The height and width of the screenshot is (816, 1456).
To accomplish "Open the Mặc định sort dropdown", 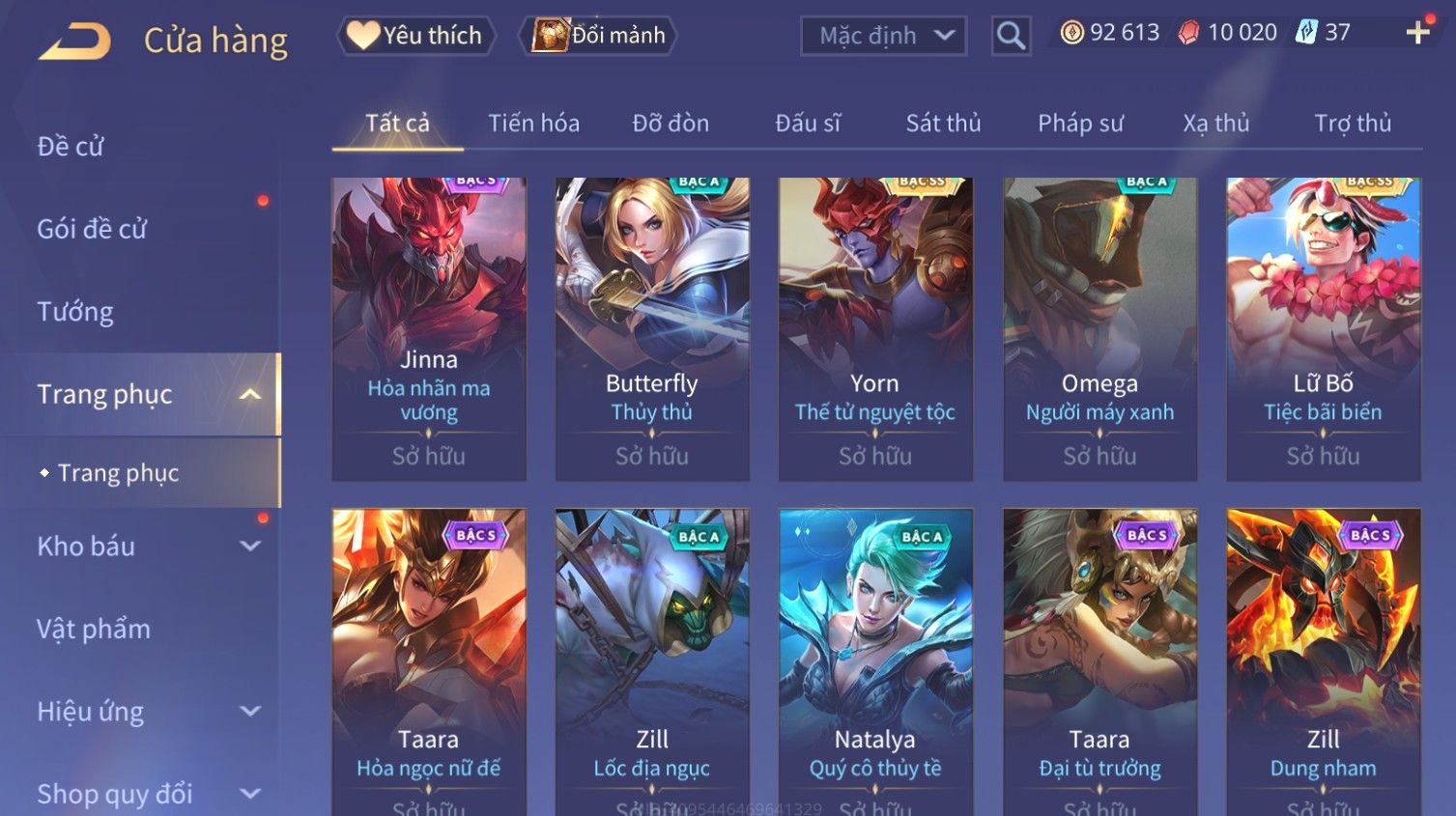I will coord(883,36).
